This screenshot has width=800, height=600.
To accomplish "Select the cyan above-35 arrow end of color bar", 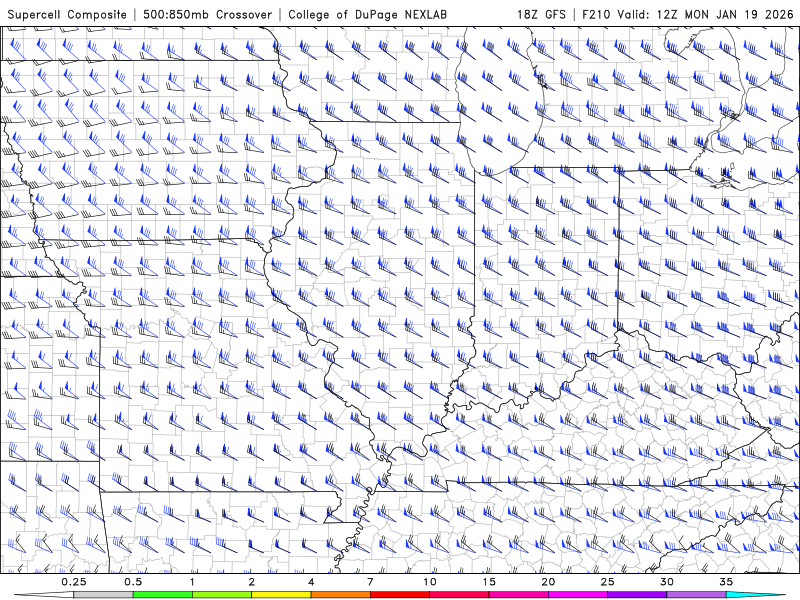I will point(756,595).
